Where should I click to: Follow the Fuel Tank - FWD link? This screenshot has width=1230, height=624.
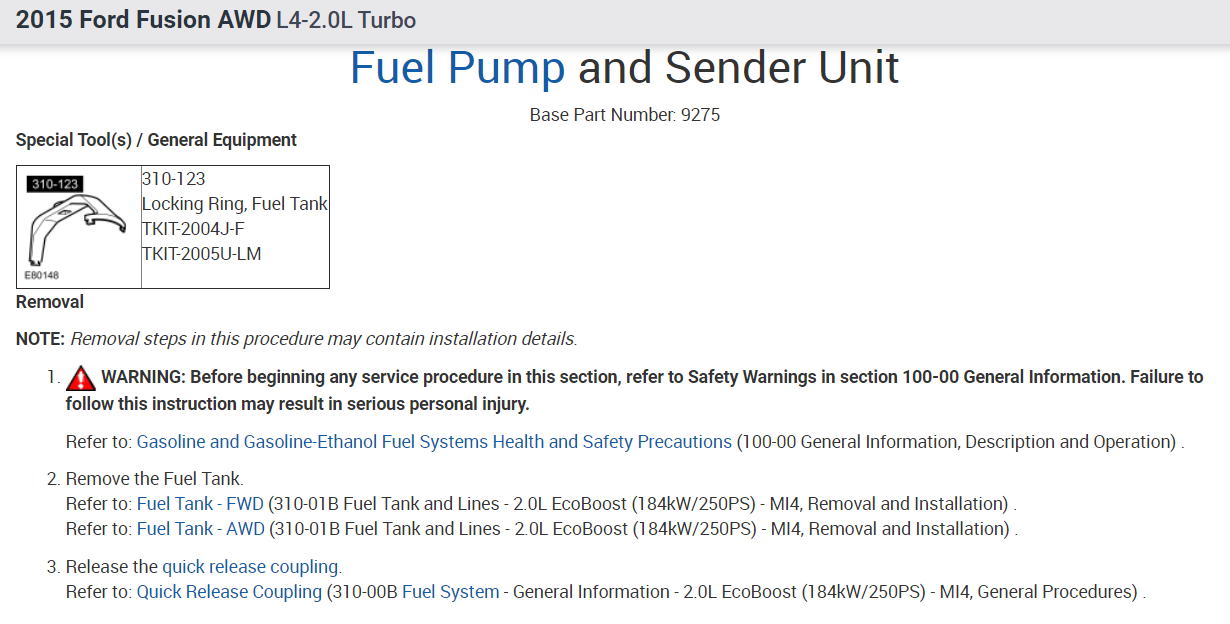coord(200,504)
